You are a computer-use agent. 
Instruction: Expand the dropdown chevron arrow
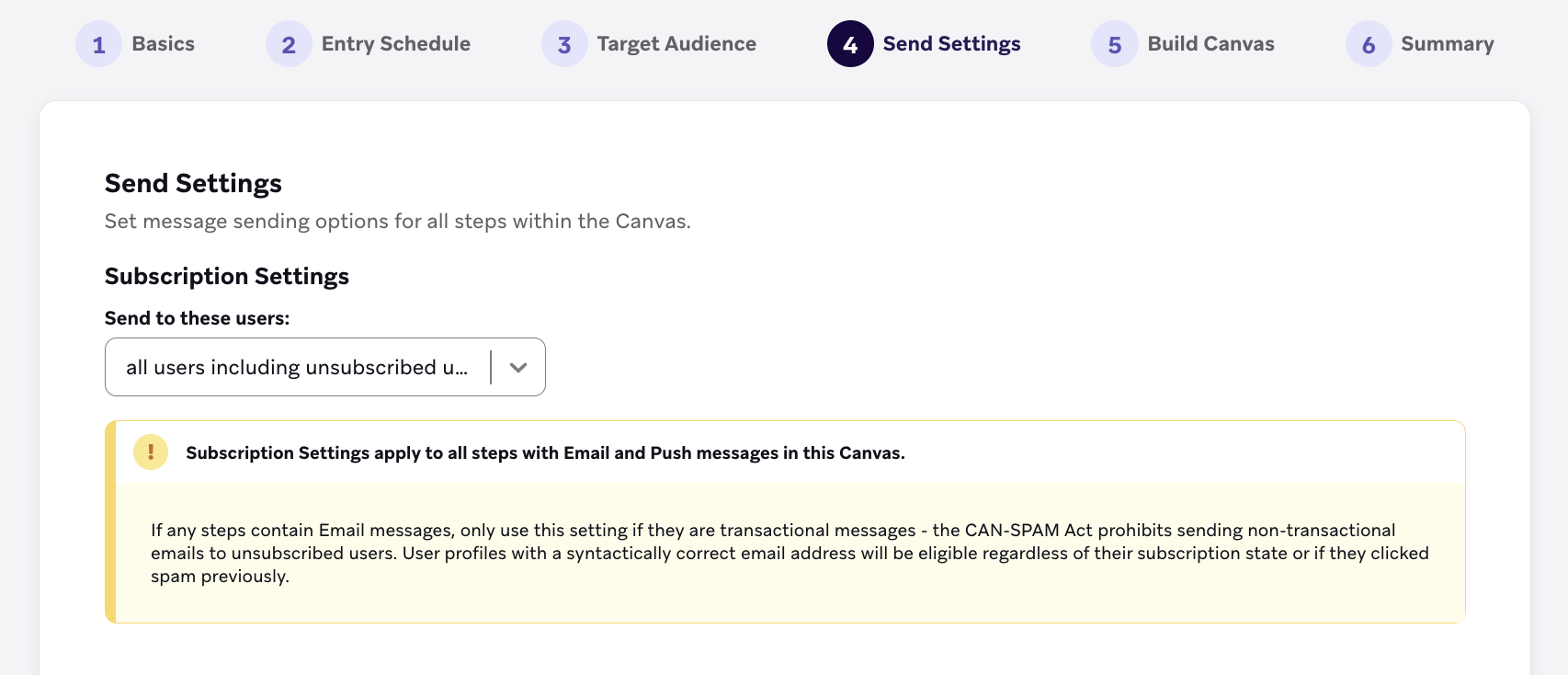pyautogui.click(x=518, y=367)
